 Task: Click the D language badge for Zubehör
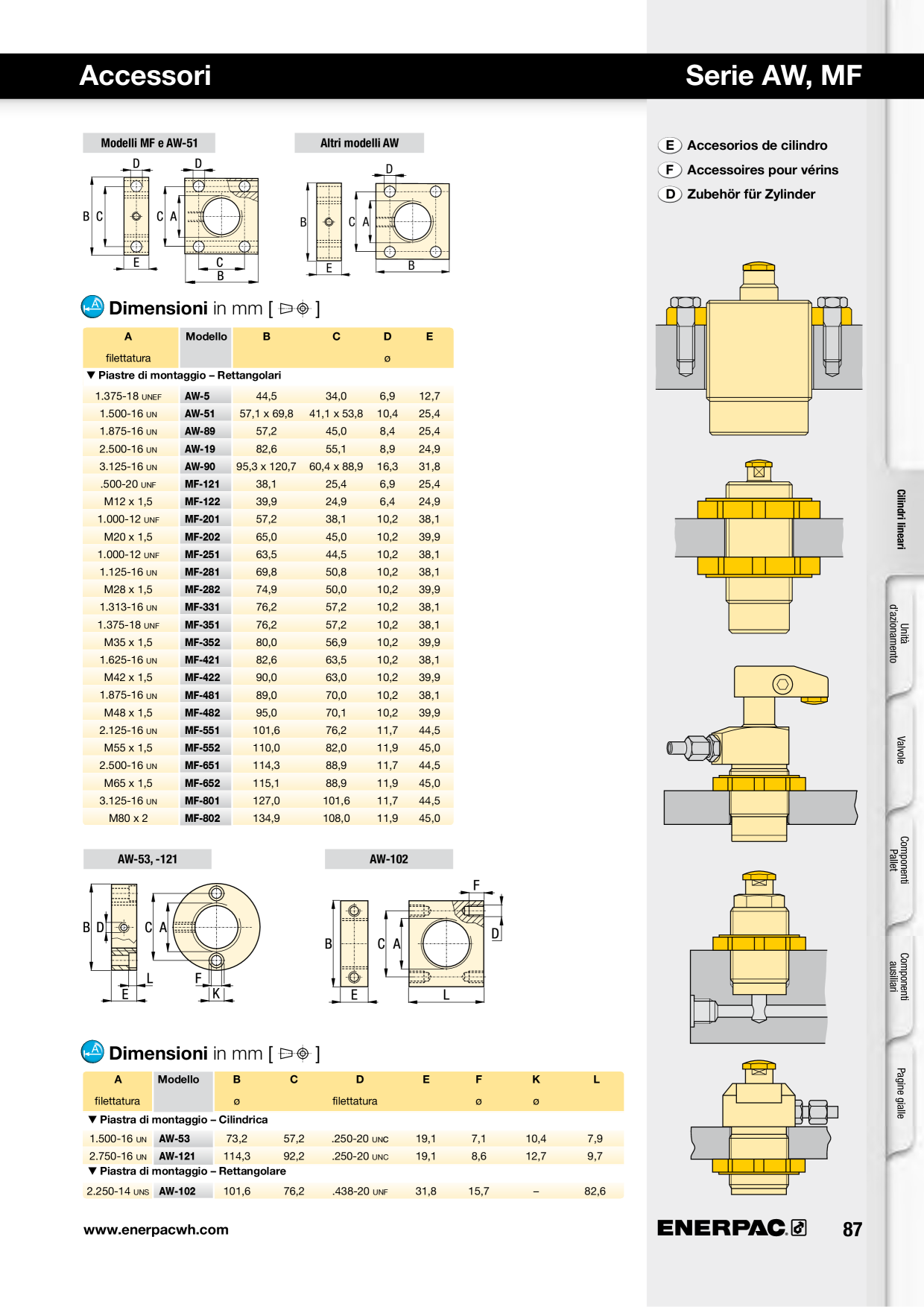coord(670,194)
